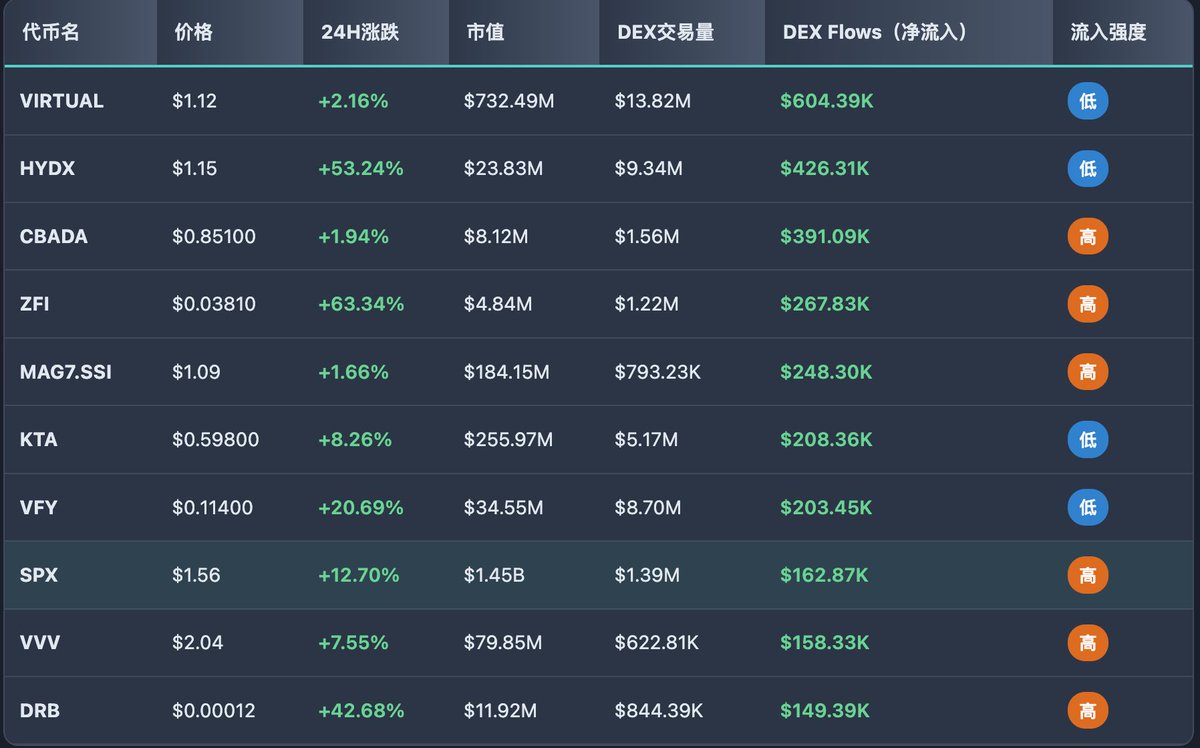Image resolution: width=1200 pixels, height=748 pixels.
Task: Click the DEX交易量 column header
Action: click(666, 32)
